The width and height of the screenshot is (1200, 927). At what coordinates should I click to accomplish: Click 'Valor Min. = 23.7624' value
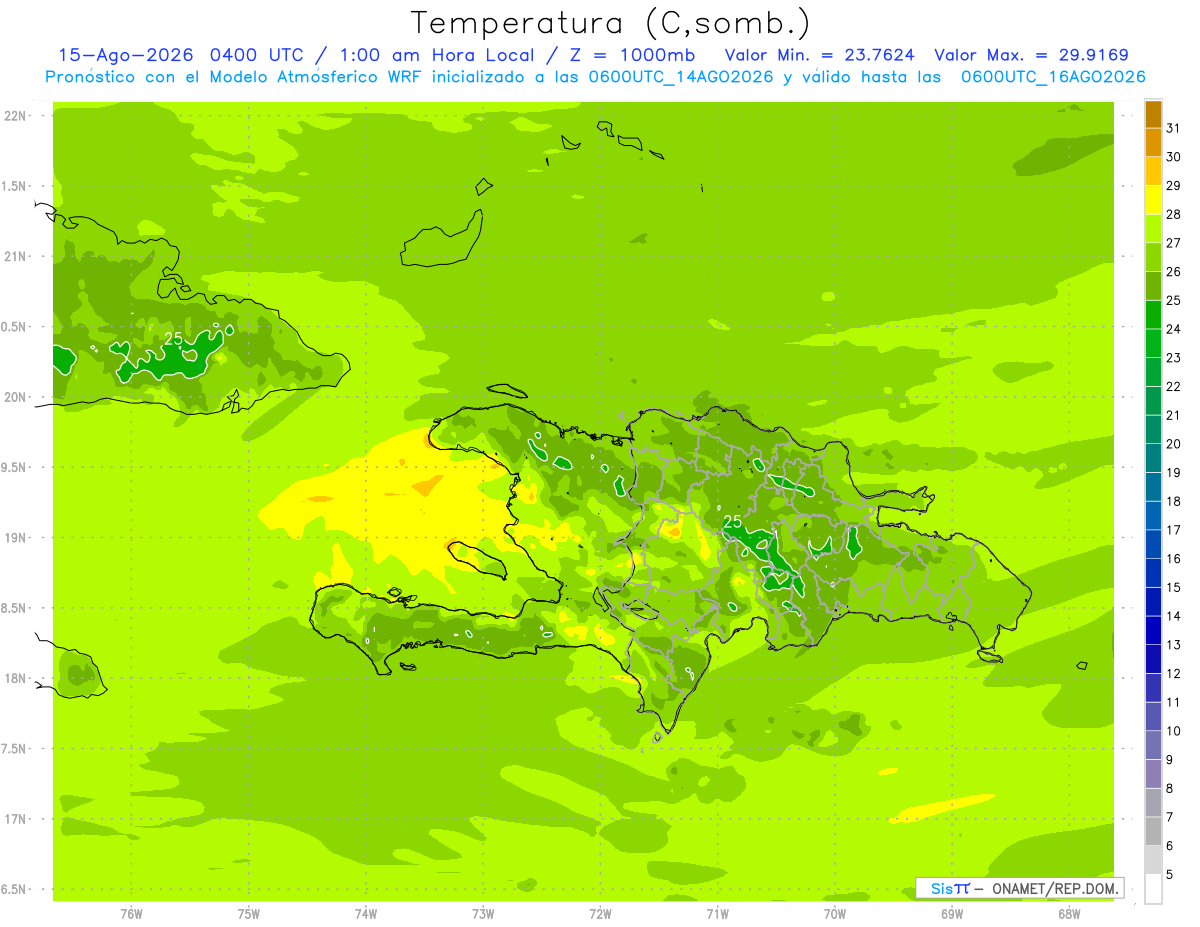point(819,55)
